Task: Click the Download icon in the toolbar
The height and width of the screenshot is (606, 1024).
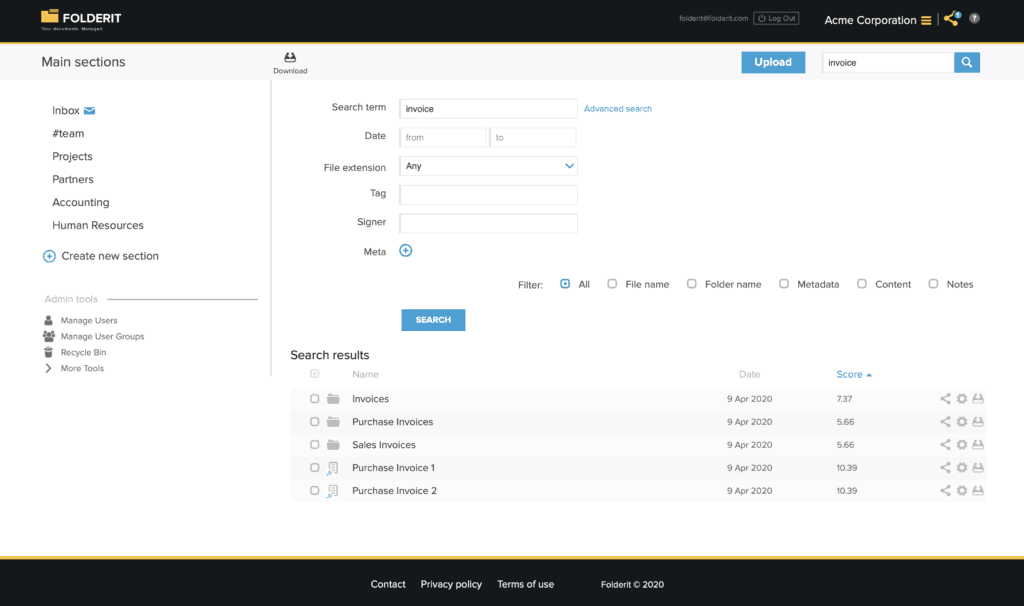Action: [x=290, y=58]
